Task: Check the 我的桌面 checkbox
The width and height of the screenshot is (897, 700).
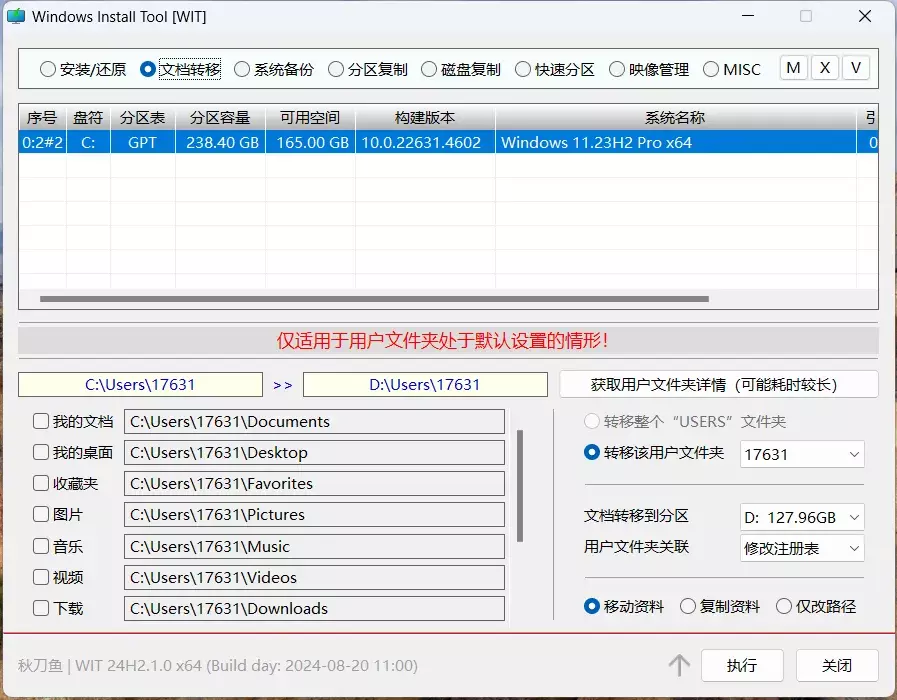Action: point(41,453)
